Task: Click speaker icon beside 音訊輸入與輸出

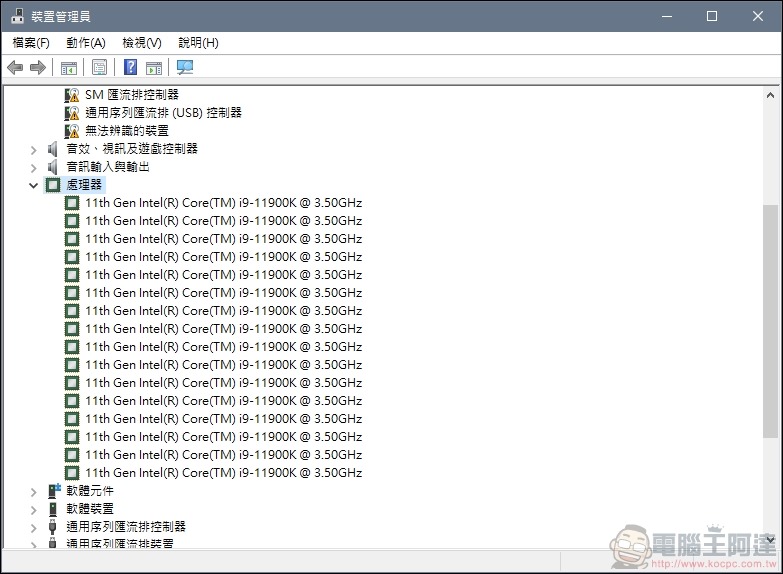Action: (52, 167)
